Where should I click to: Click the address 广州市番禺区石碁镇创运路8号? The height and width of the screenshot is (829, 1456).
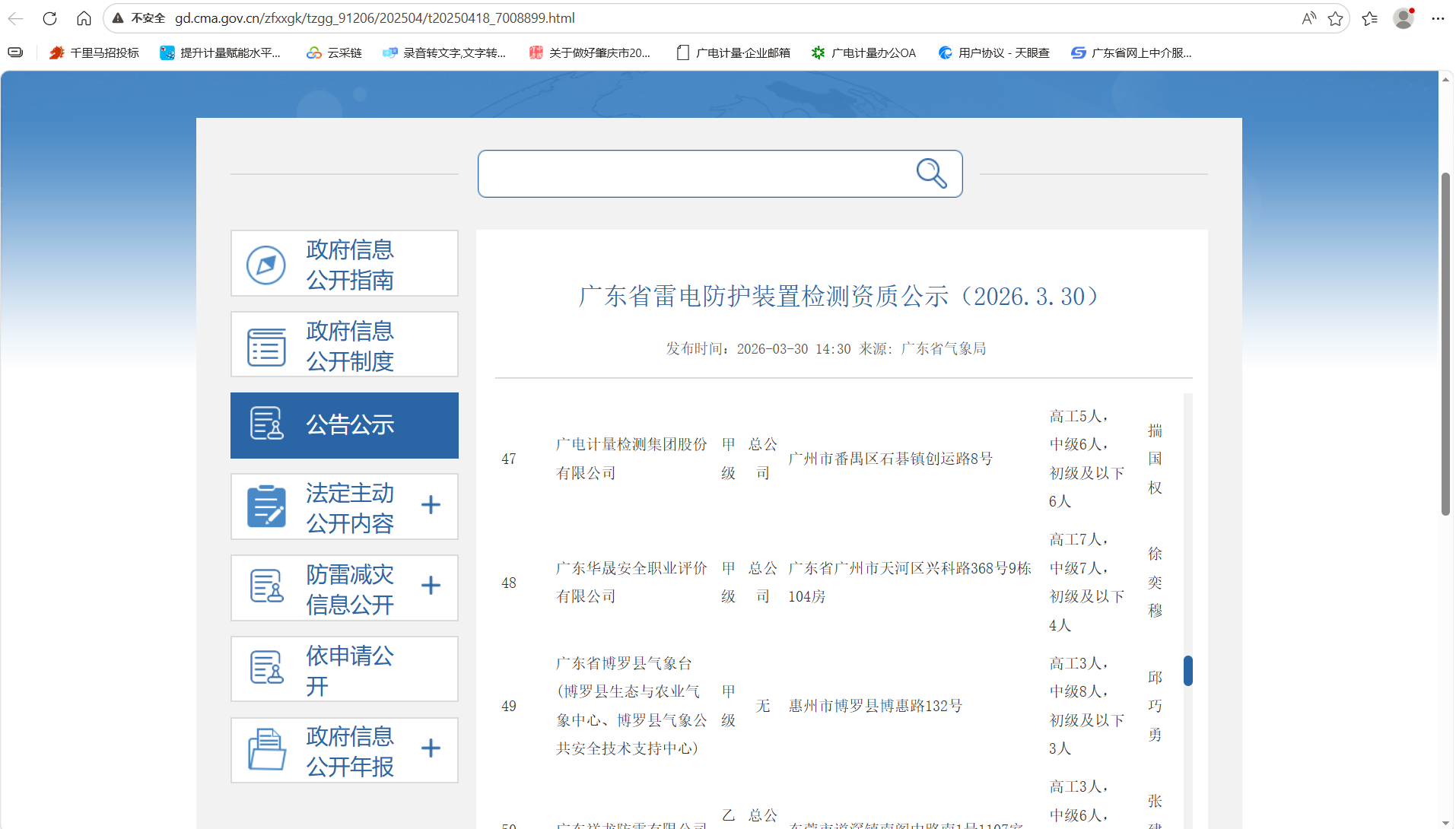pos(890,459)
